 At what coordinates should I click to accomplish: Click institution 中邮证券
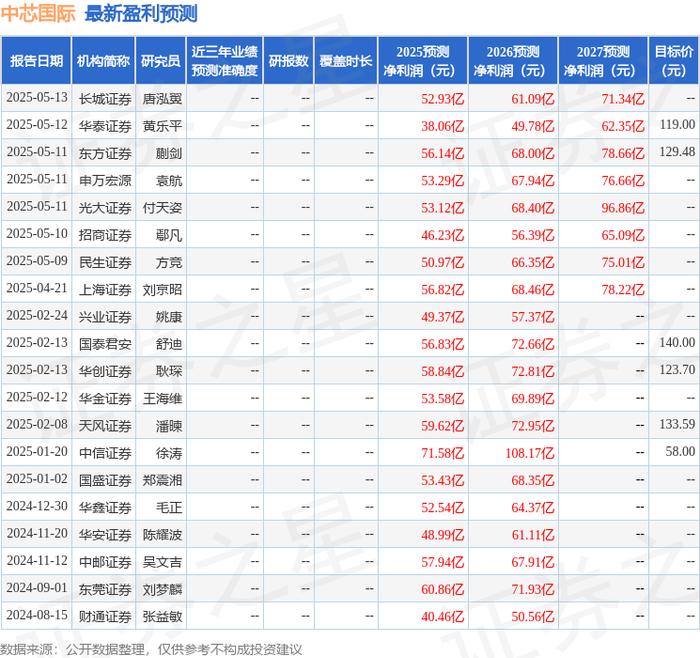pos(105,562)
